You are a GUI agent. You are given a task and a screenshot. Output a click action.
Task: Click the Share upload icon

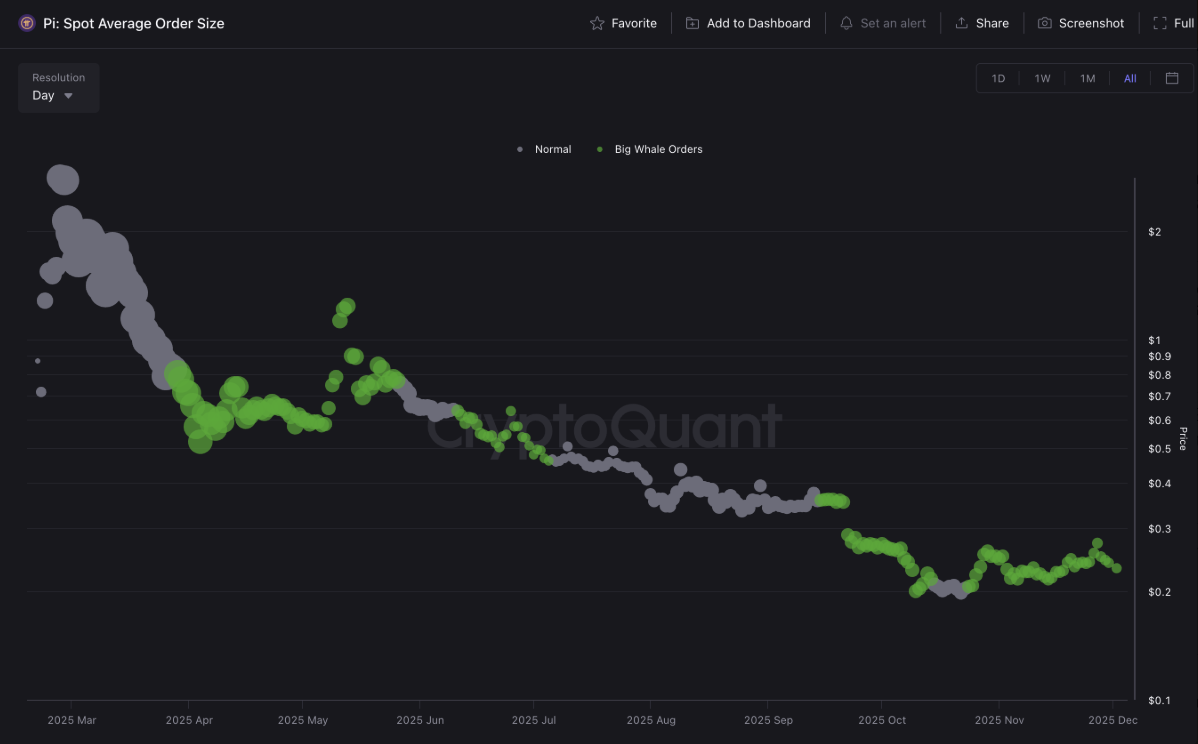(961, 23)
